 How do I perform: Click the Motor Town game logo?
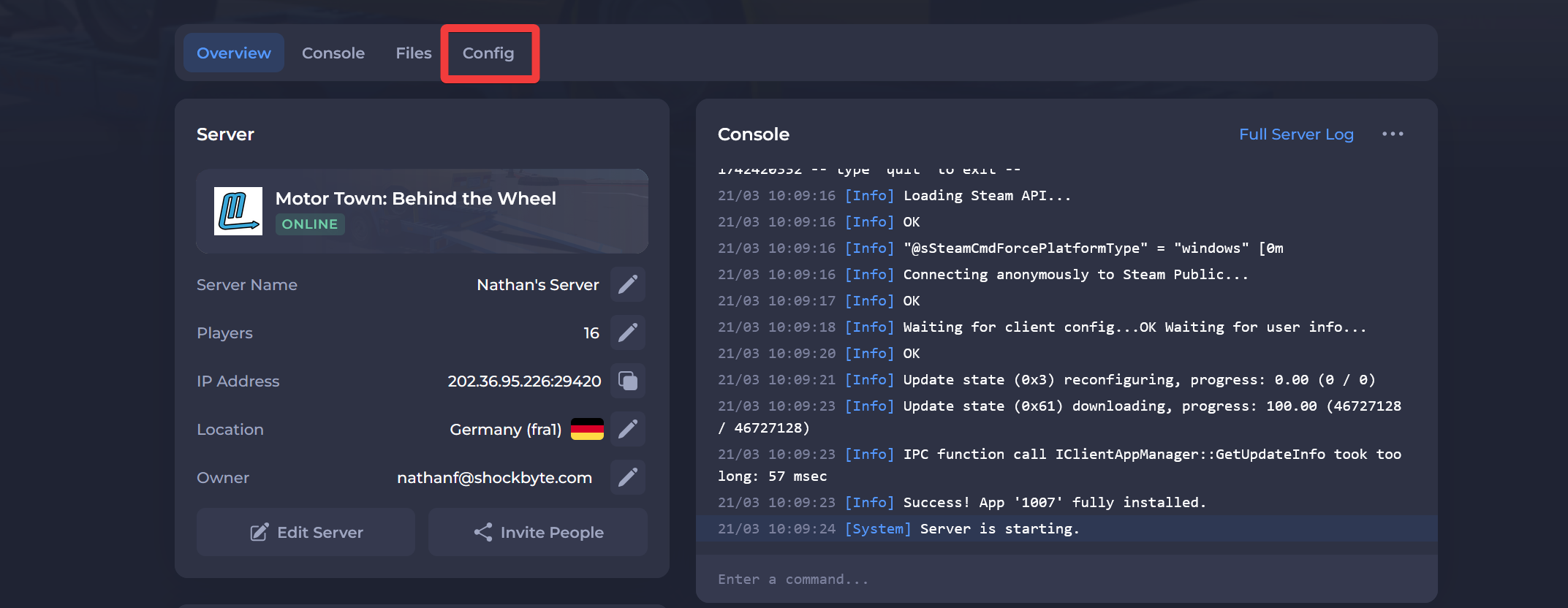click(x=238, y=211)
